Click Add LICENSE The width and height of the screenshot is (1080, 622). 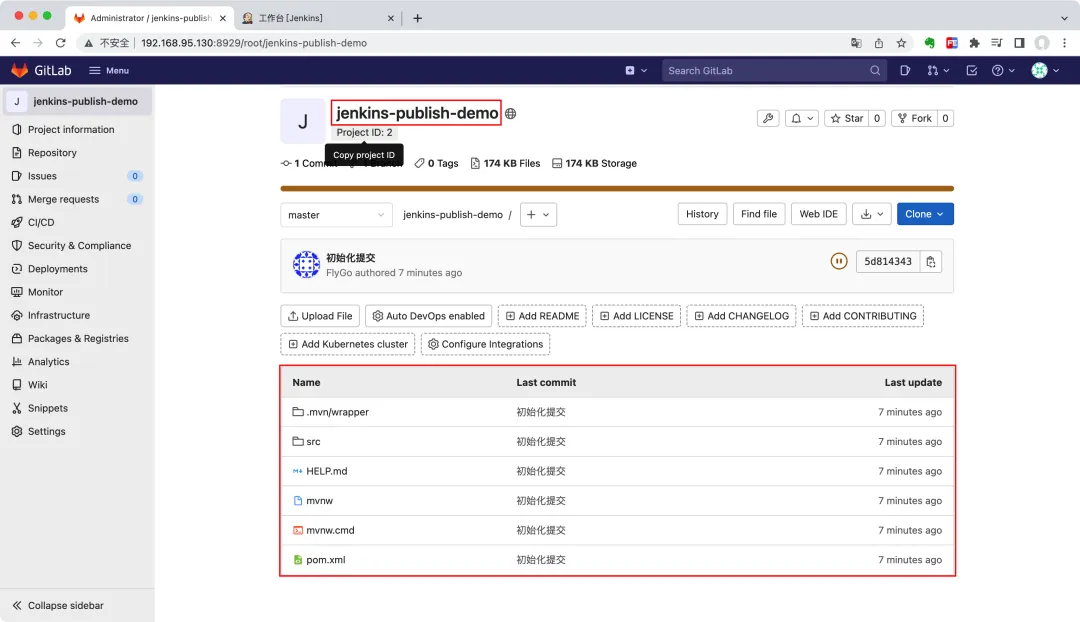[636, 316]
